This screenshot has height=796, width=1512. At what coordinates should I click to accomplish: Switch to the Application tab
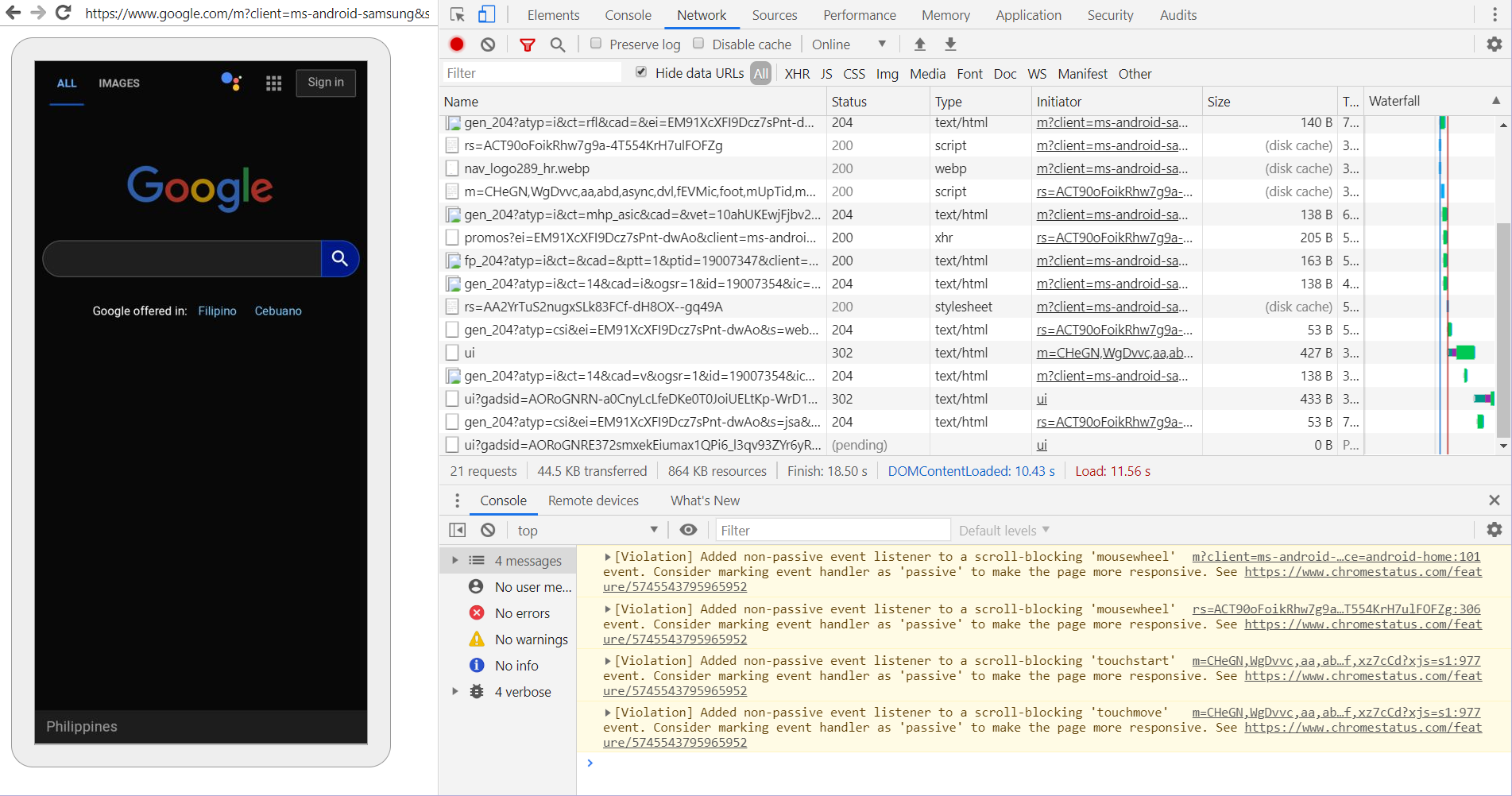tap(1028, 15)
